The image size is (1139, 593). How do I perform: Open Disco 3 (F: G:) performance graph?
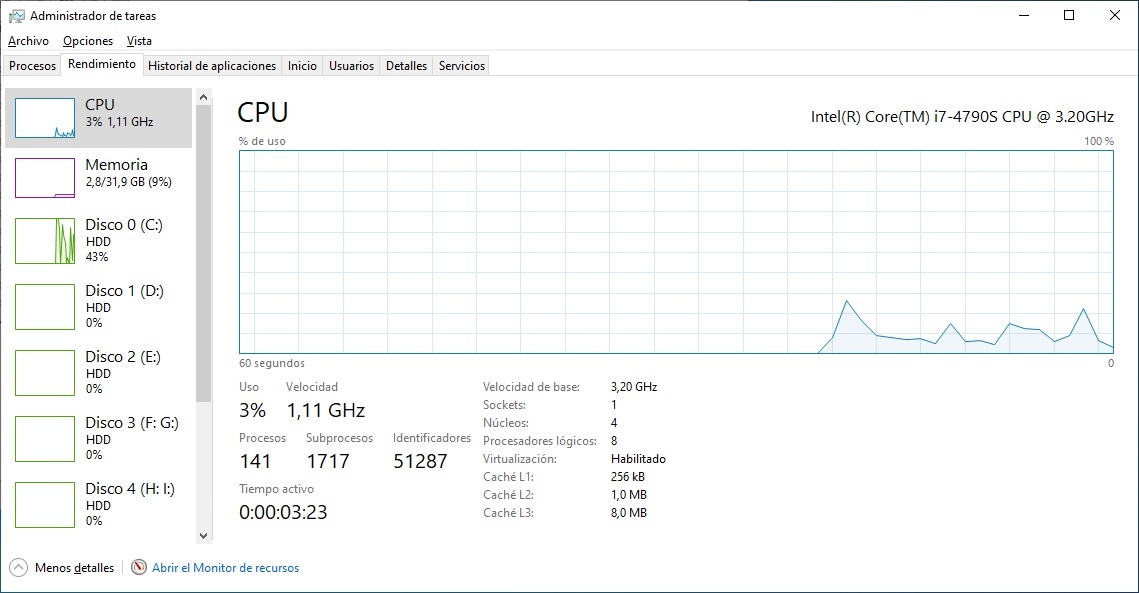(45, 438)
